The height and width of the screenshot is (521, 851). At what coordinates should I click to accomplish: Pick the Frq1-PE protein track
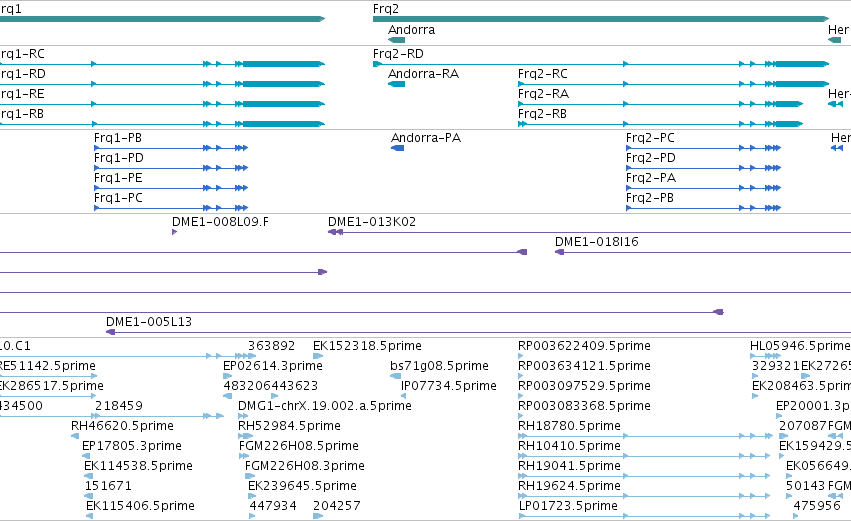pyautogui.click(x=171, y=188)
